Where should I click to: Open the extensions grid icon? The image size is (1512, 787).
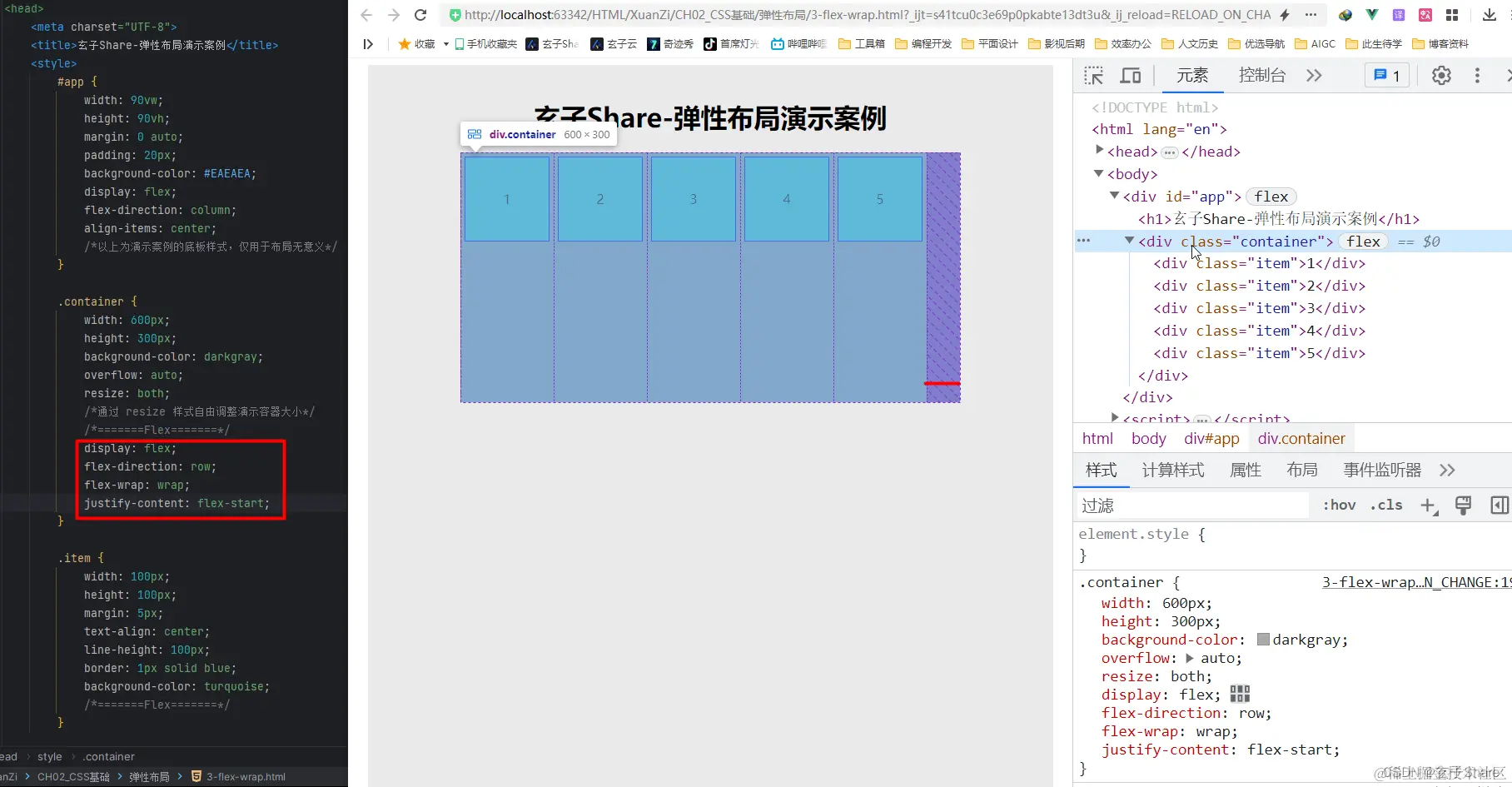pyautogui.click(x=1452, y=15)
